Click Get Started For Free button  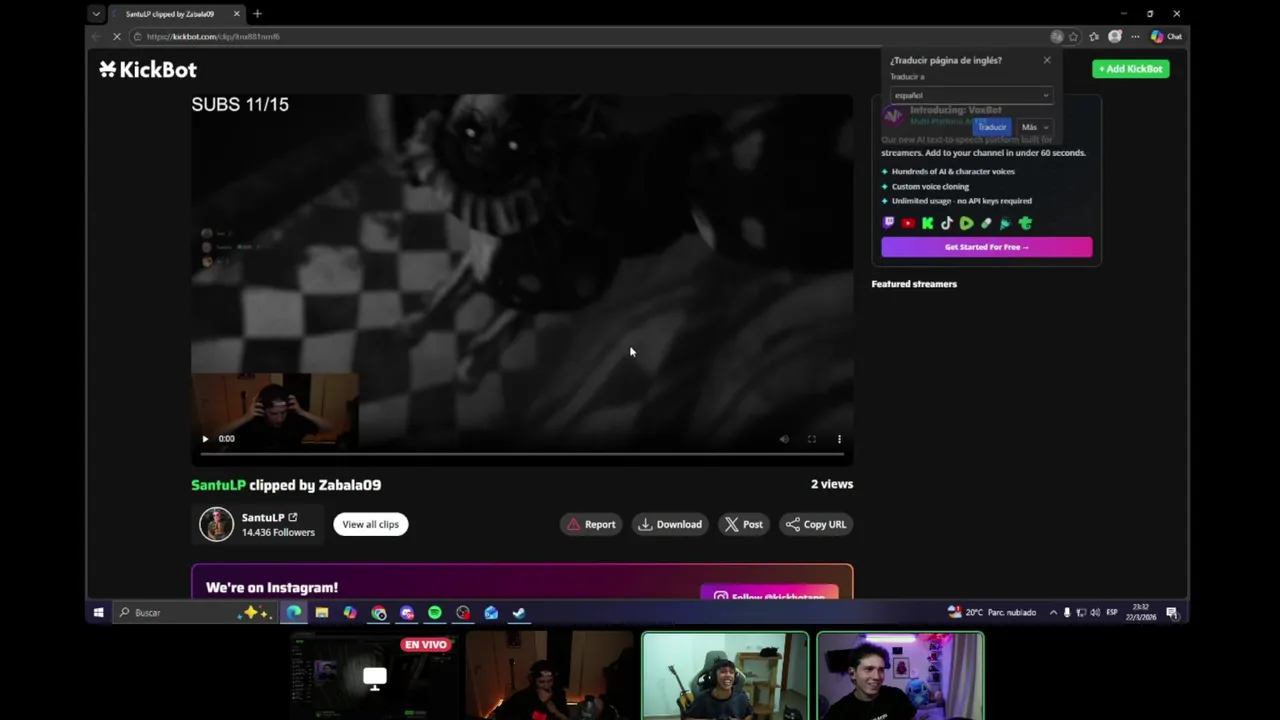(x=987, y=247)
